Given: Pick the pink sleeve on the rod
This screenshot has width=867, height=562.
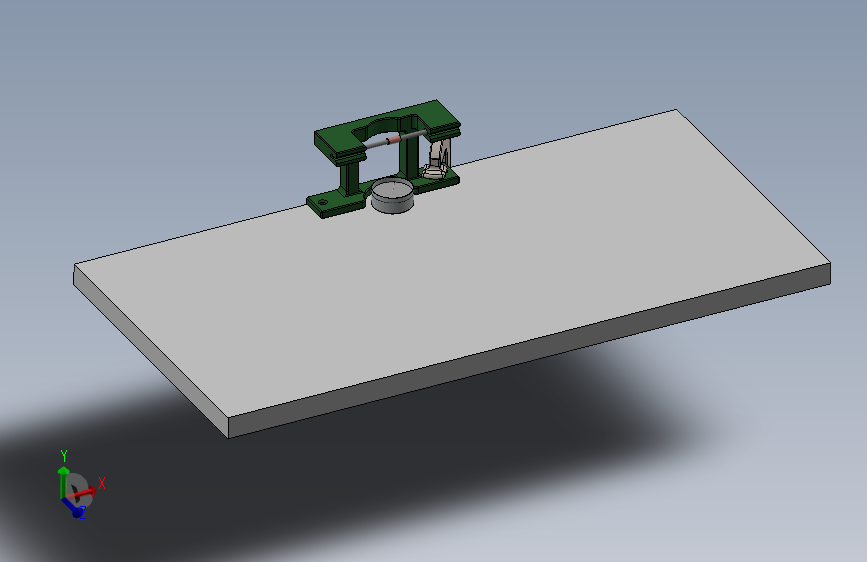Looking at the screenshot, I should 393,140.
